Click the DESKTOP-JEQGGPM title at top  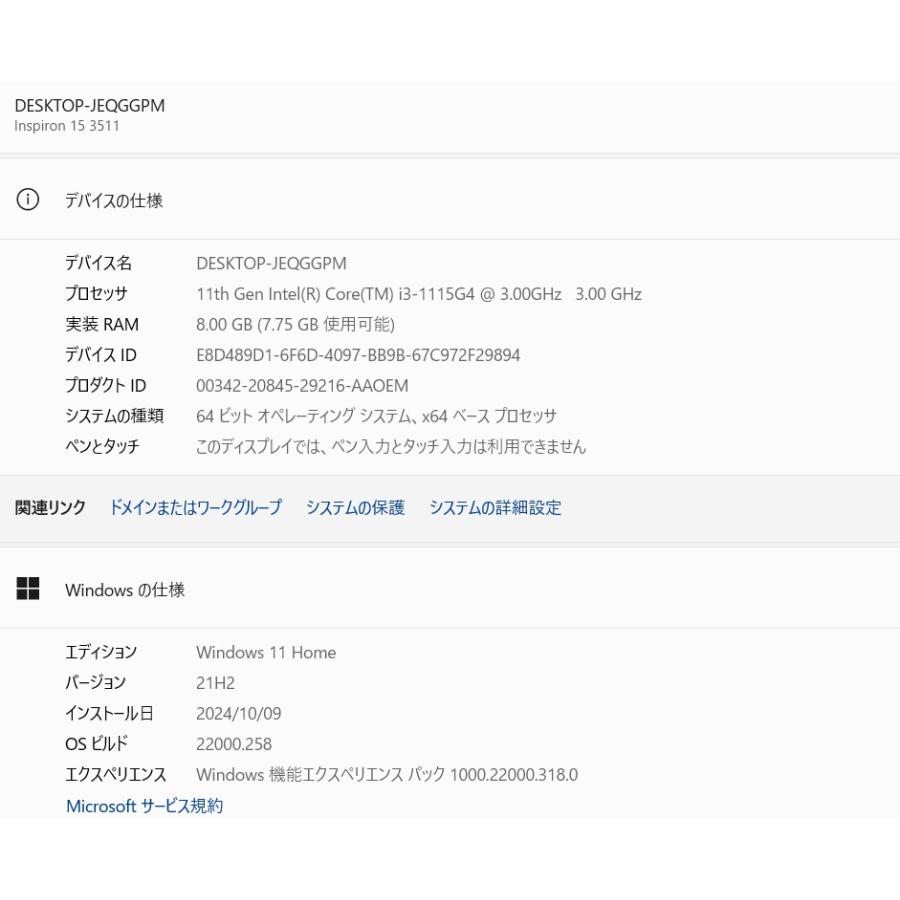(90, 106)
